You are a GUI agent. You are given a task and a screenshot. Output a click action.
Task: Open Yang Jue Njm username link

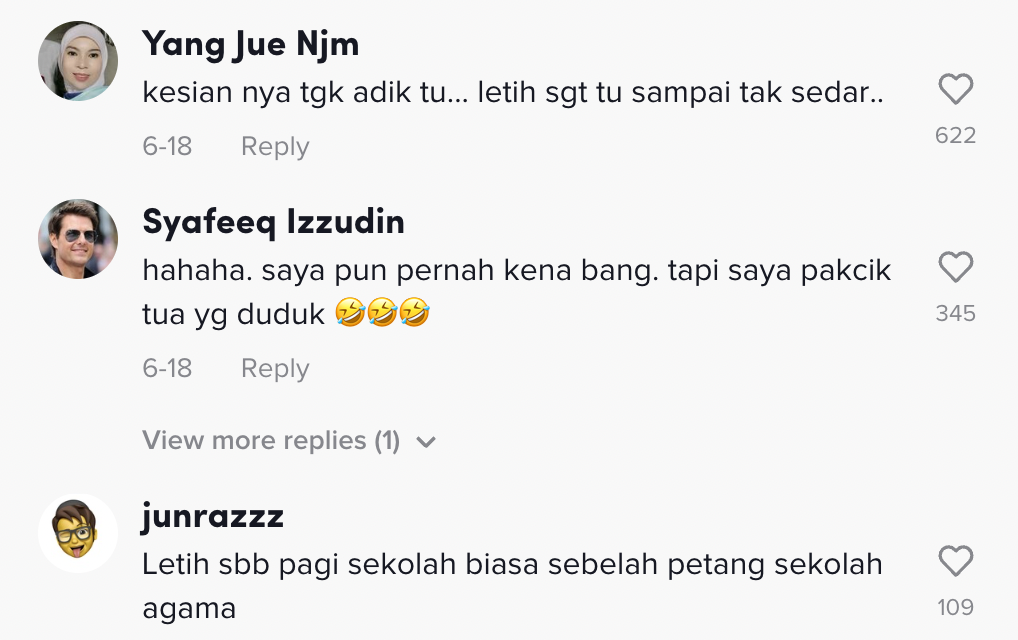[250, 44]
